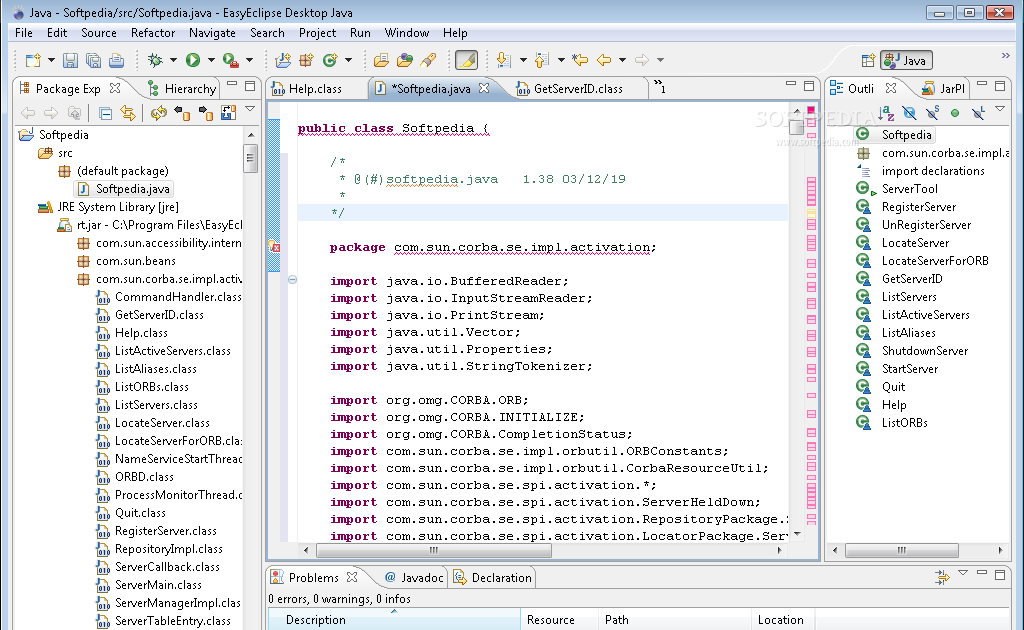Open the Run configurations dropdown arrow
The width and height of the screenshot is (1024, 630).
[211, 60]
